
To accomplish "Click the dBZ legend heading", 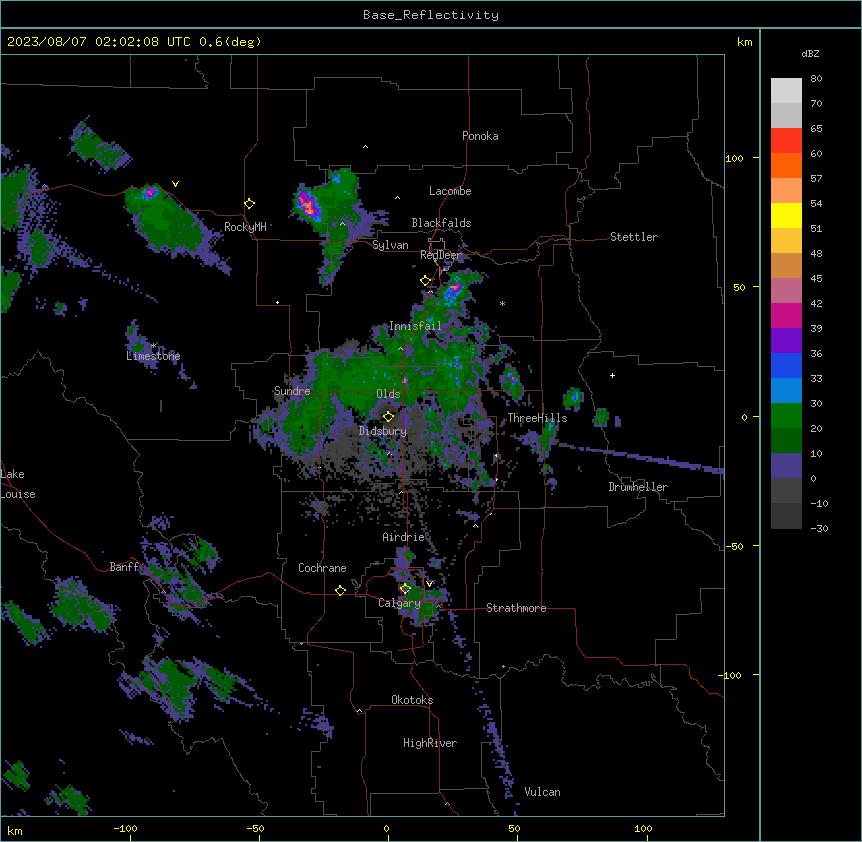I will coord(810,53).
